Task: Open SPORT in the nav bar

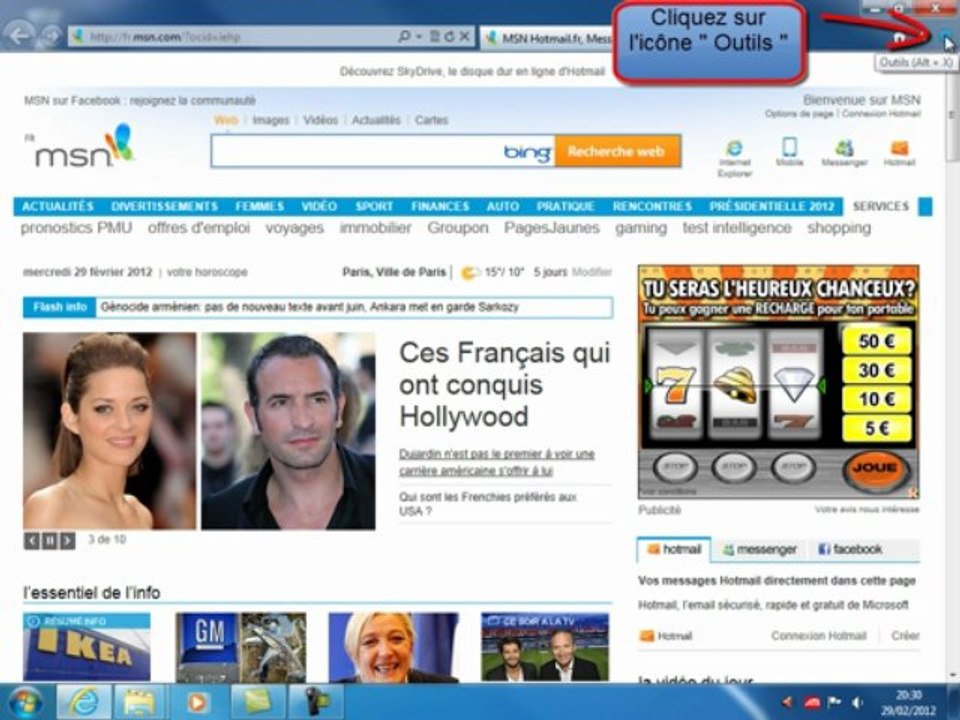Action: click(374, 206)
